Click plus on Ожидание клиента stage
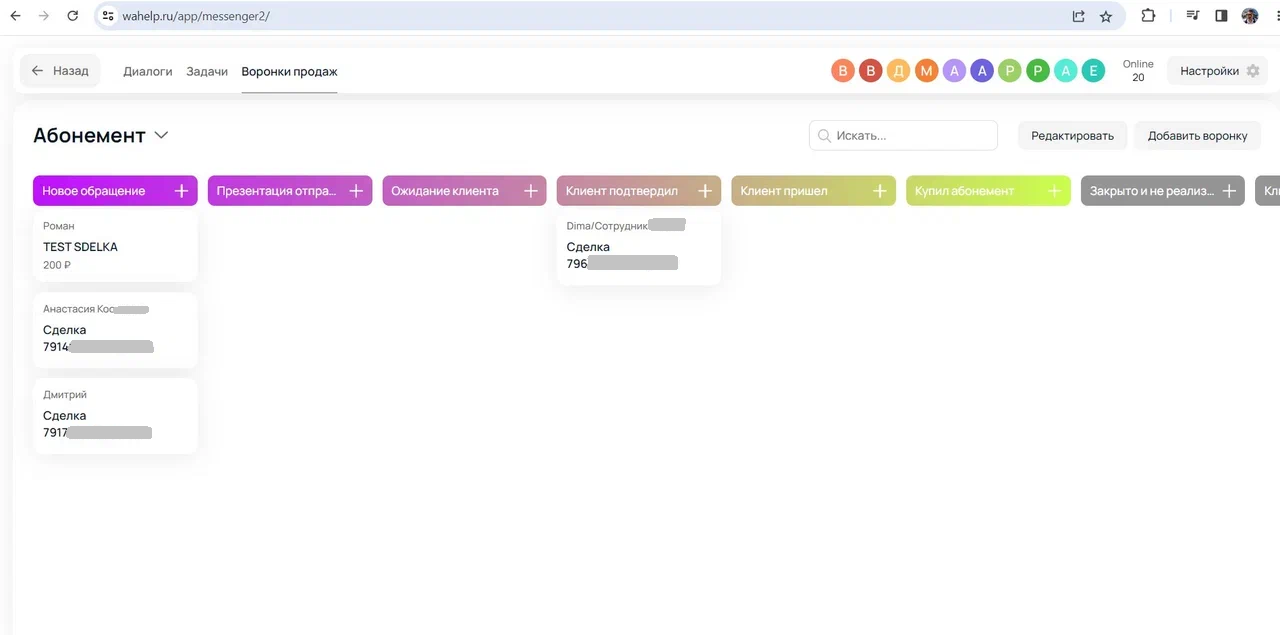Screen dimensions: 1280x635 (531, 191)
